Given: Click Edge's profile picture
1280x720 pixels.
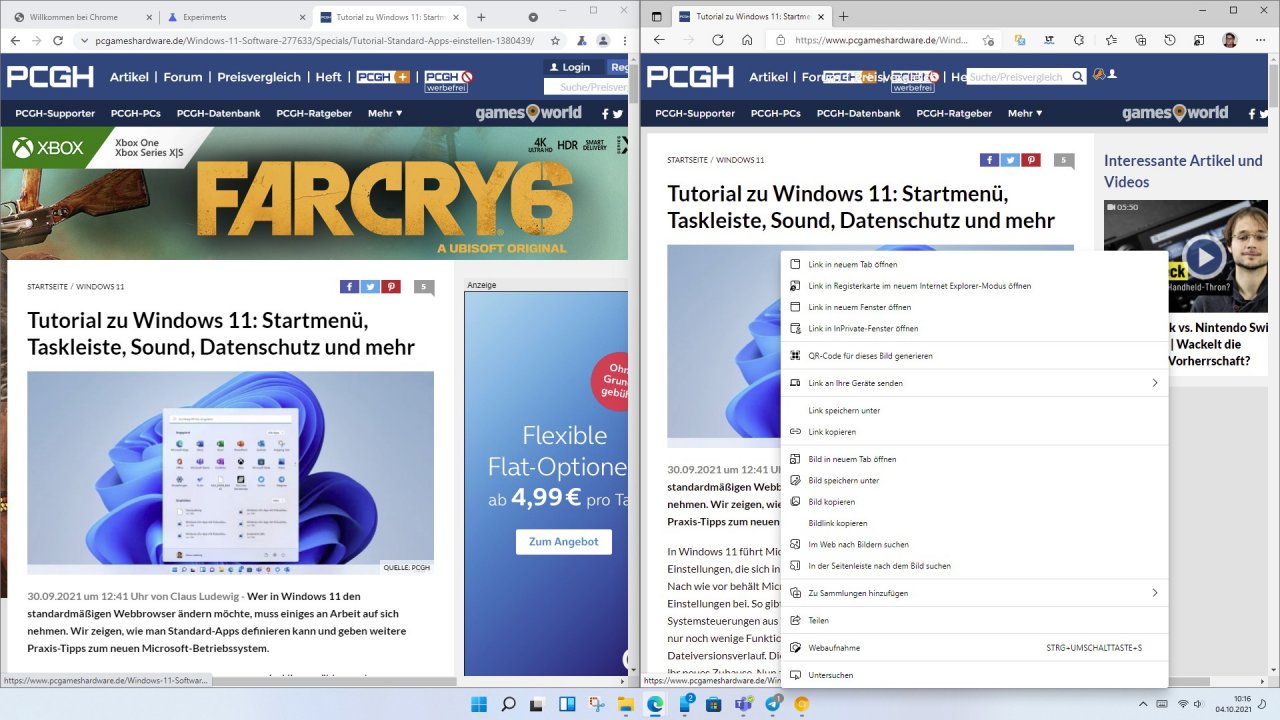Looking at the screenshot, I should coord(1230,40).
